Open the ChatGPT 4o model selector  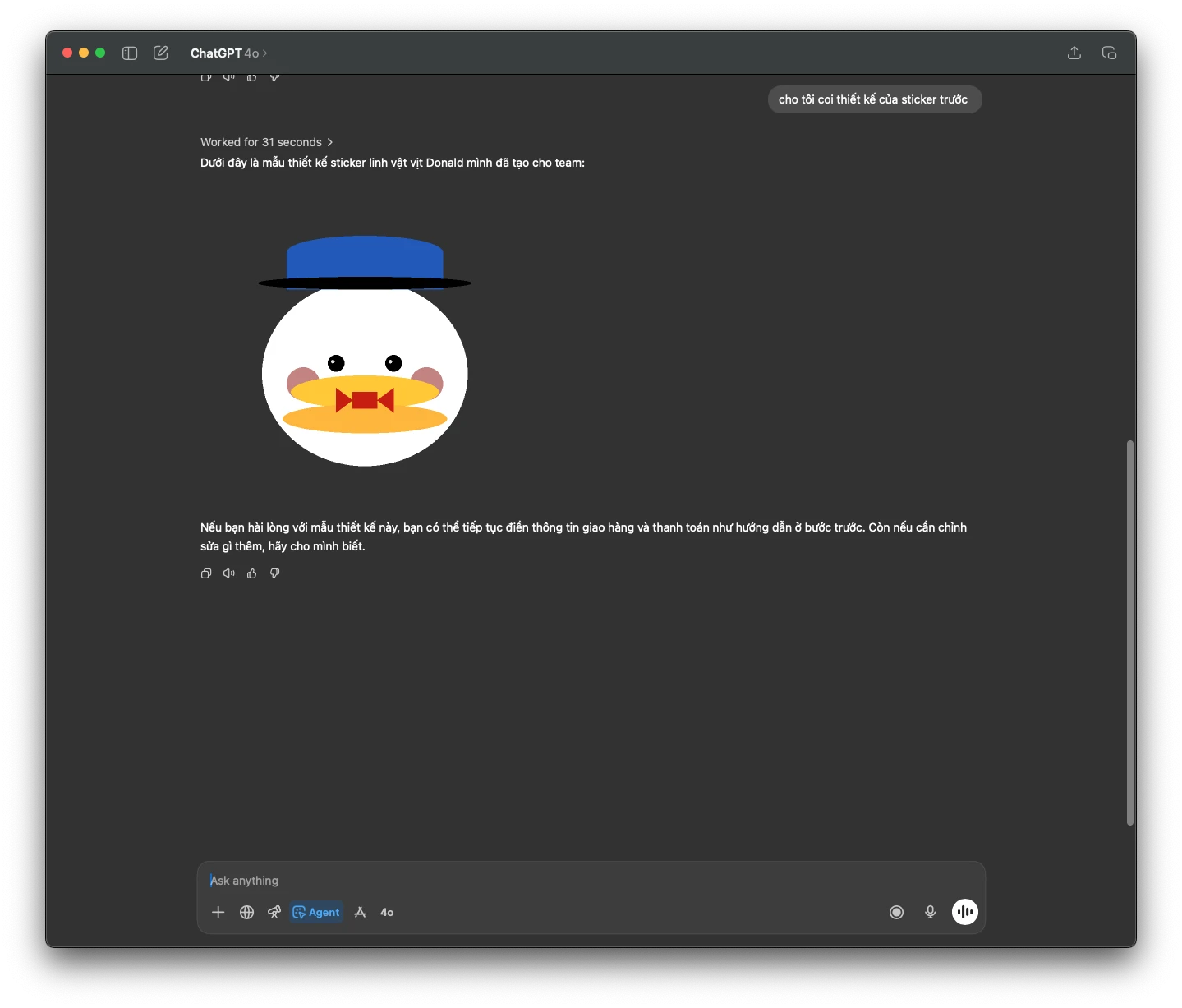click(229, 53)
